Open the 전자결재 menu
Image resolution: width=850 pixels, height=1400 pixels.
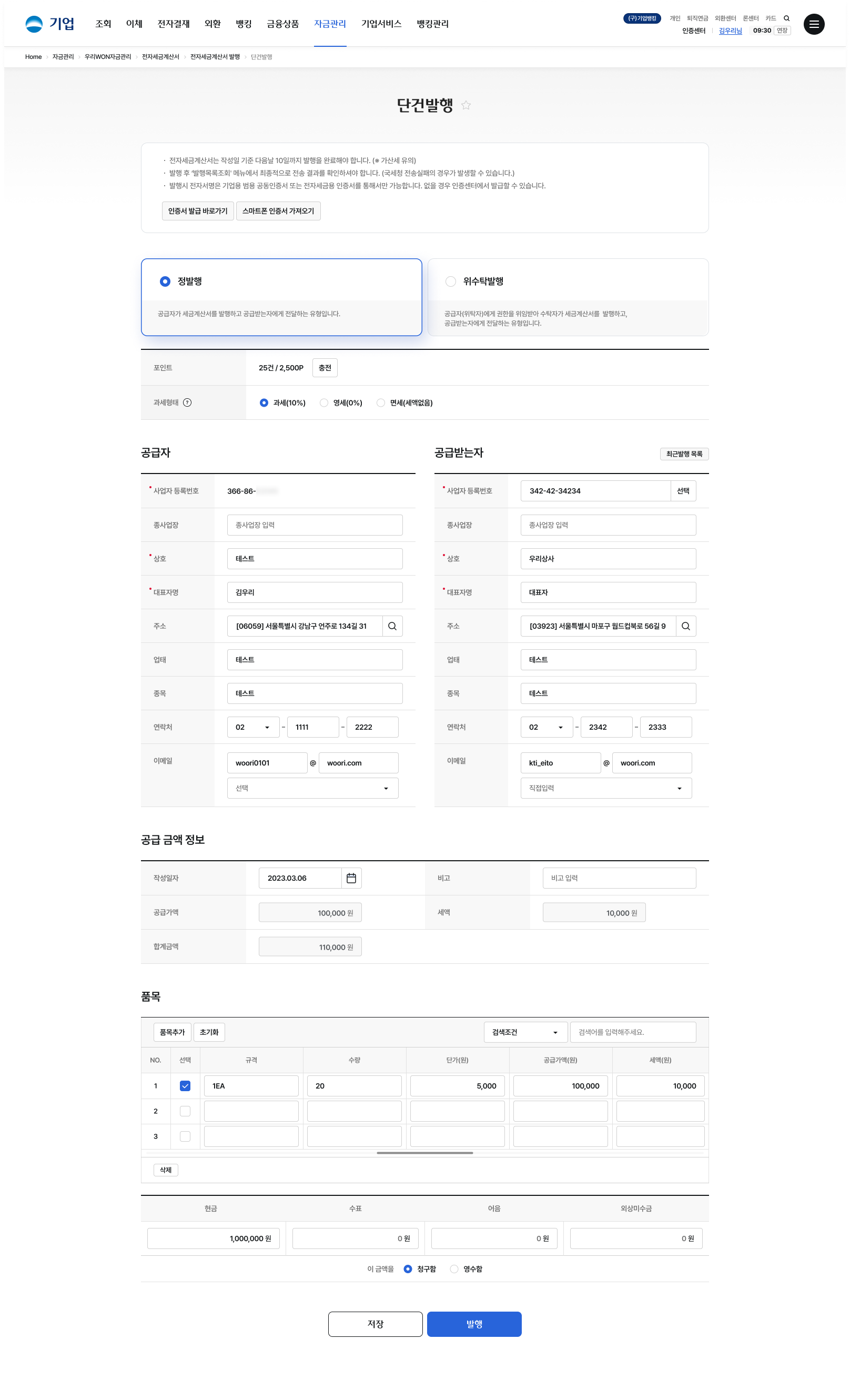coord(173,24)
